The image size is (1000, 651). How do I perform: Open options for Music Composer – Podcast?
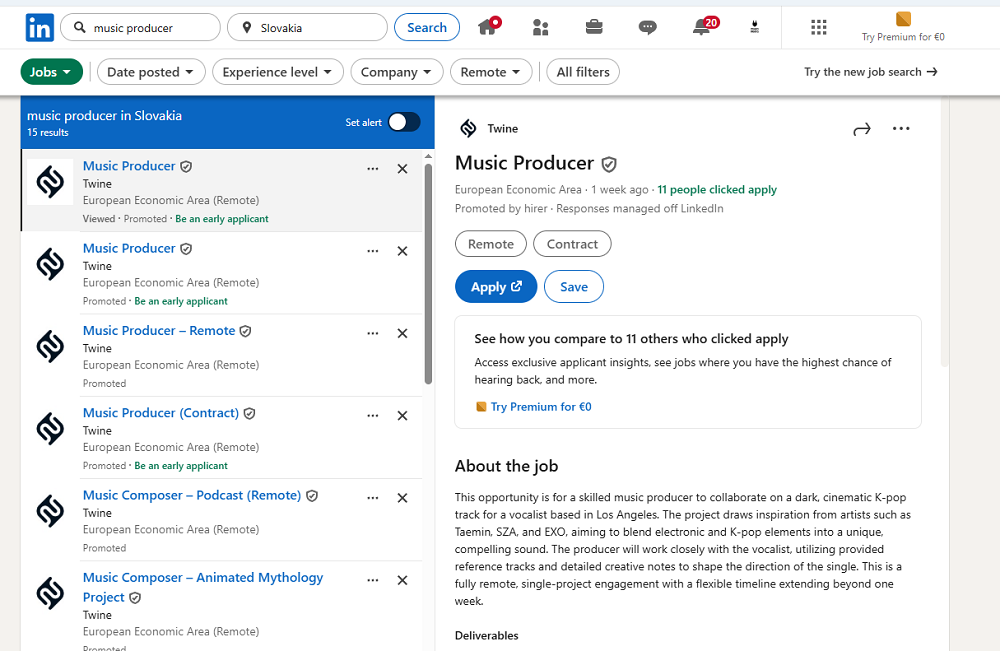(372, 498)
